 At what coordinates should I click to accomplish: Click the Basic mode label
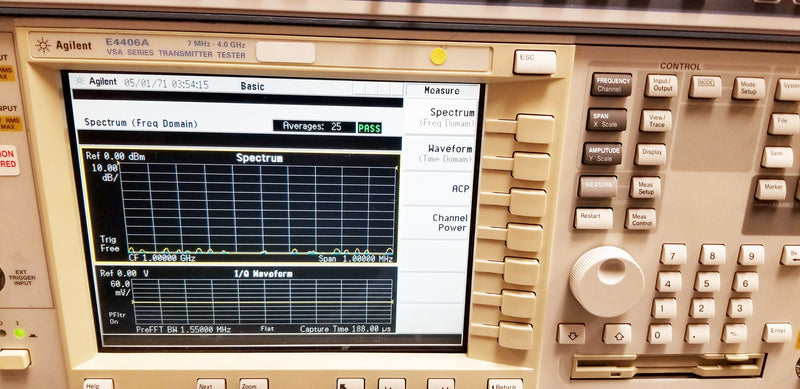coord(253,86)
